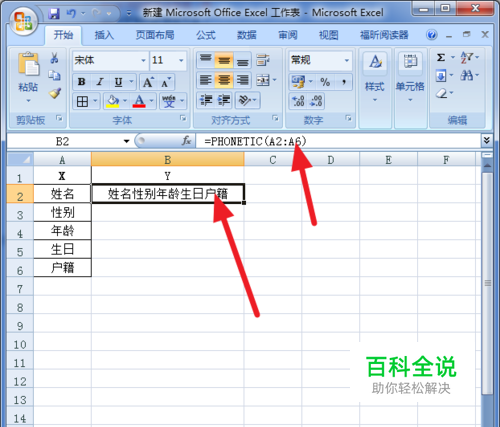Center text horizontally
The width and height of the screenshot is (500, 427).
(224, 80)
